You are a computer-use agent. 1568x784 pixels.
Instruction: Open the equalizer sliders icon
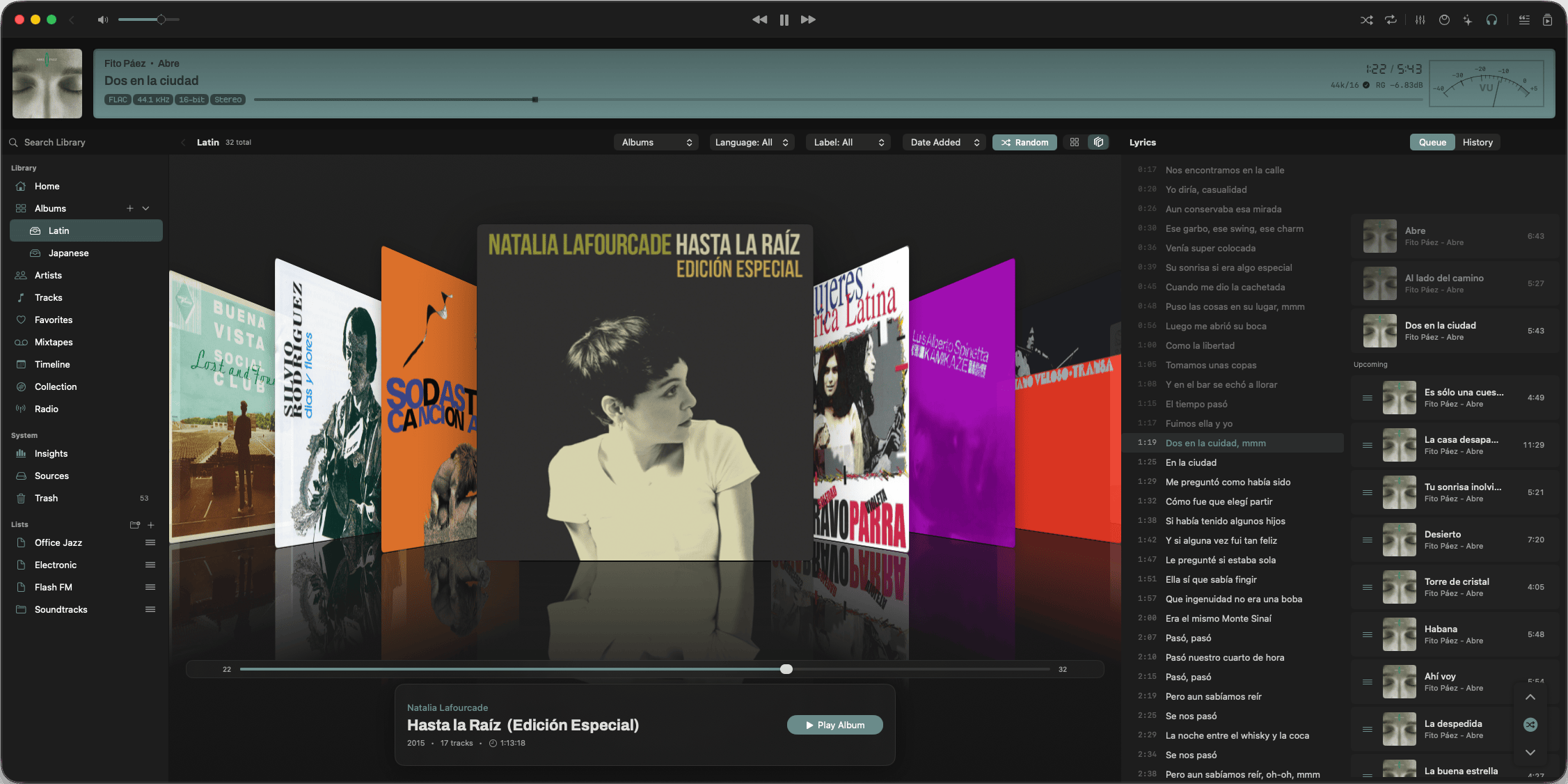click(1420, 20)
